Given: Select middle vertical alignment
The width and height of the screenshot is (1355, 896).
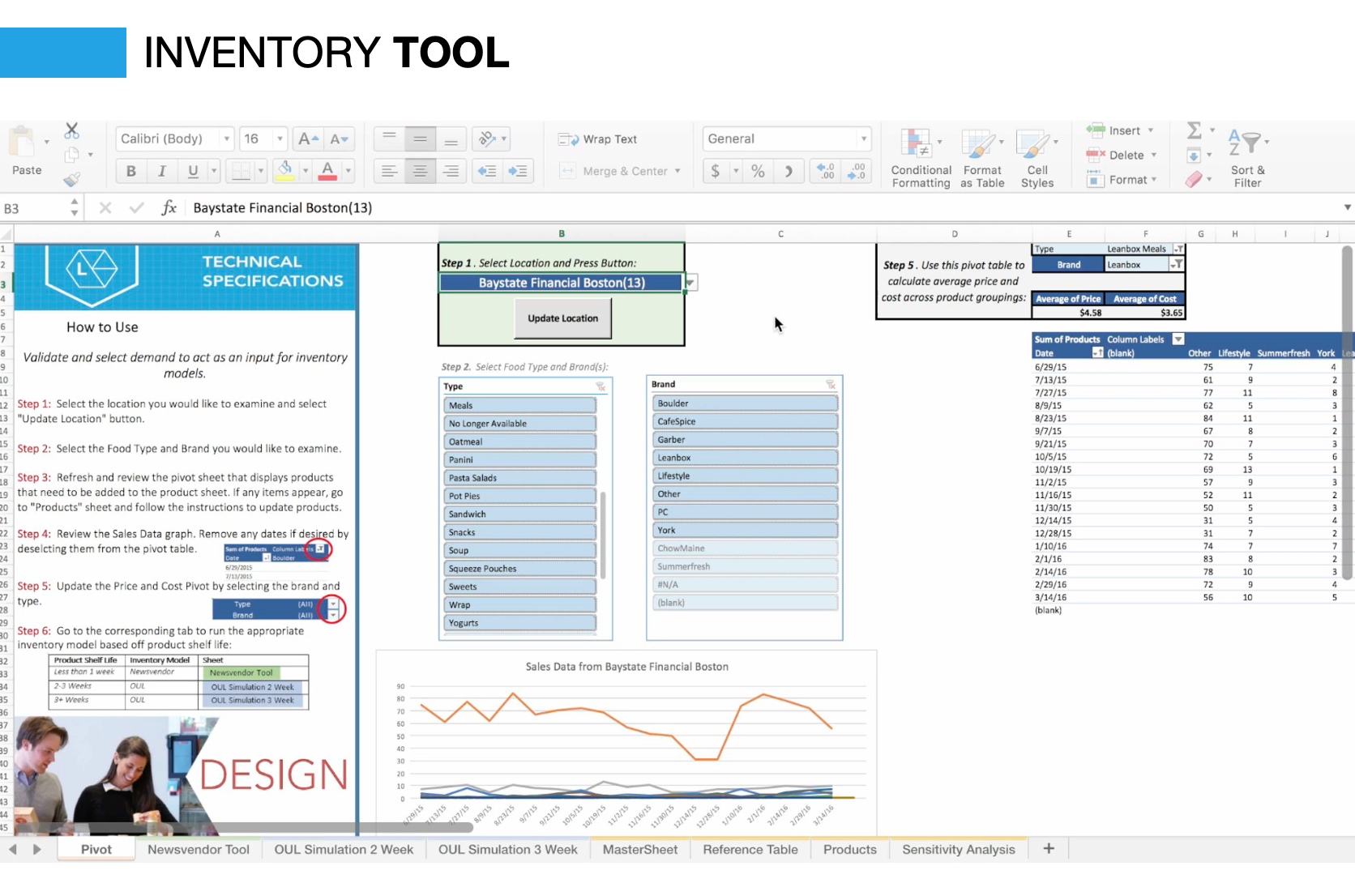Looking at the screenshot, I should point(420,139).
